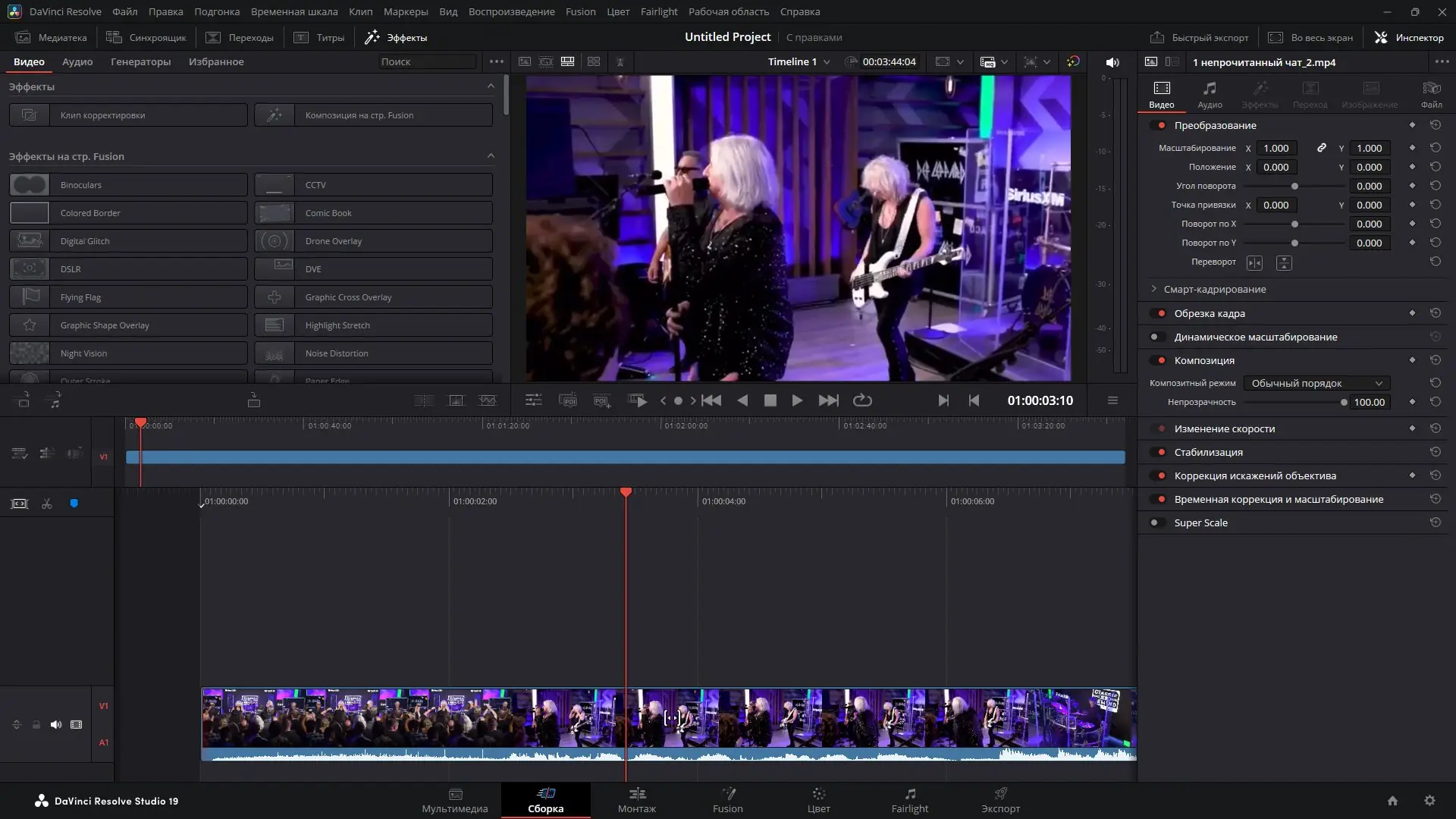Turn on Super Scale
The image size is (1456, 819).
coord(1157,522)
